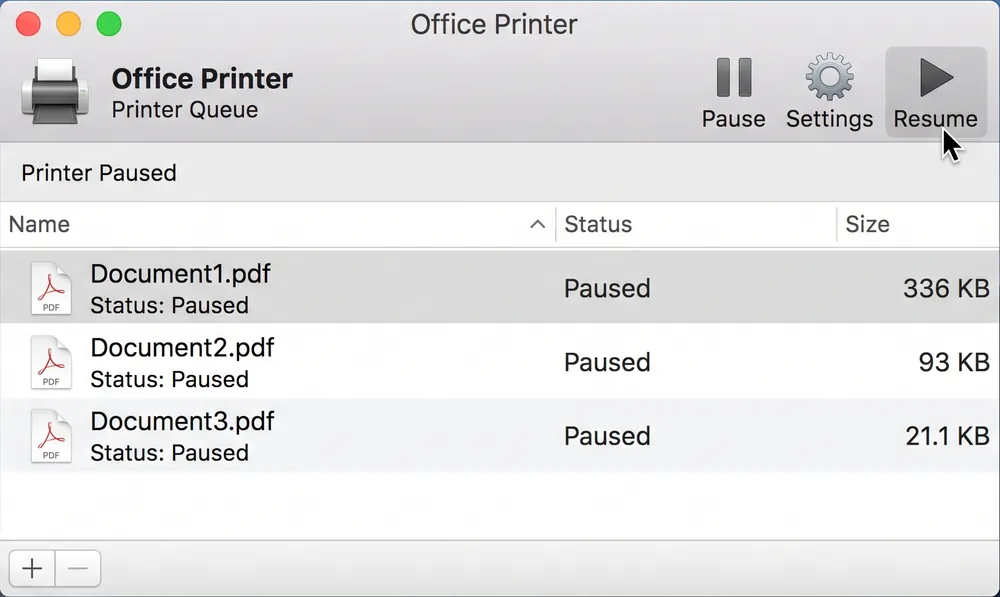Select the Document1.pdf job name

pyautogui.click(x=180, y=274)
